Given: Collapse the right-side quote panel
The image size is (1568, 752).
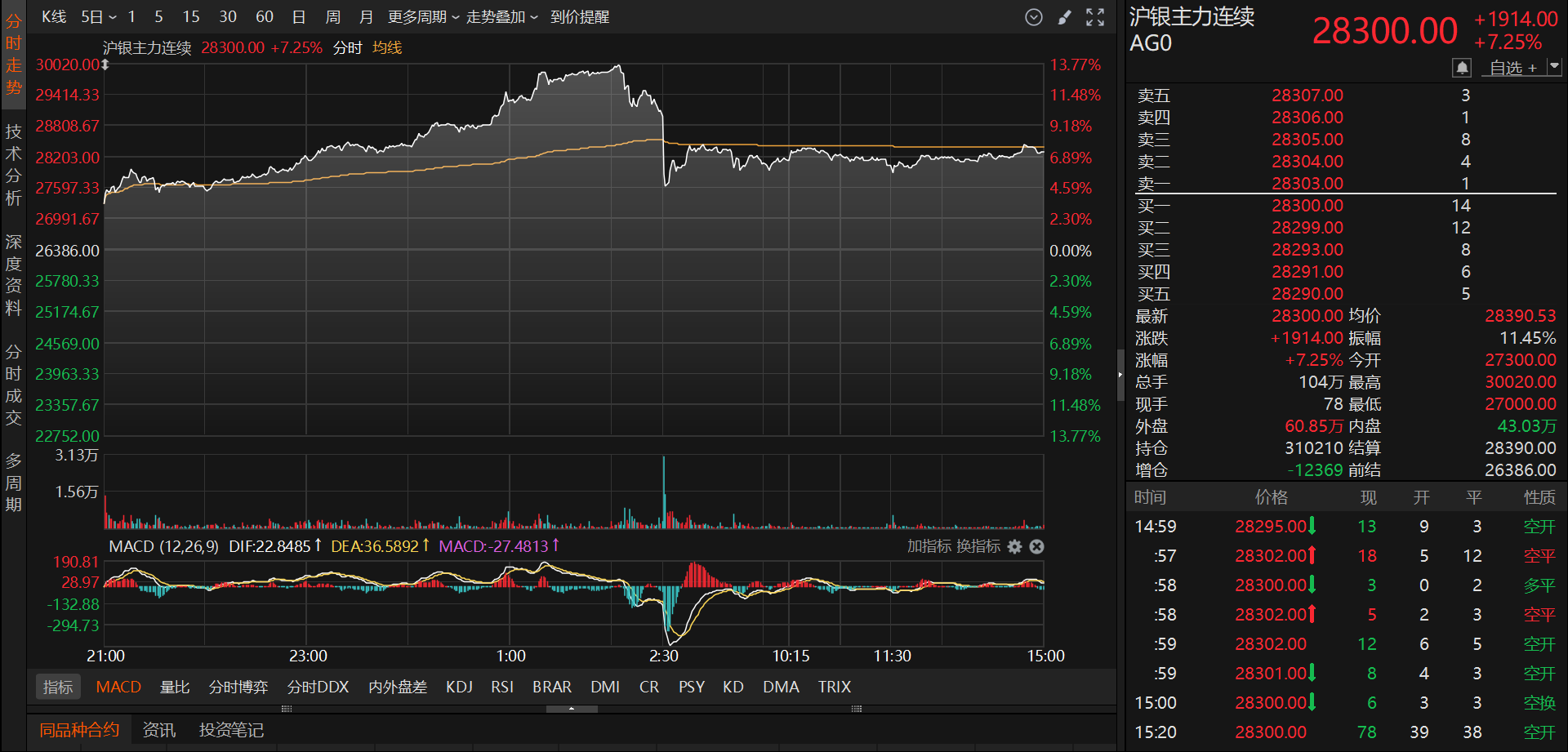Looking at the screenshot, I should point(1120,375).
